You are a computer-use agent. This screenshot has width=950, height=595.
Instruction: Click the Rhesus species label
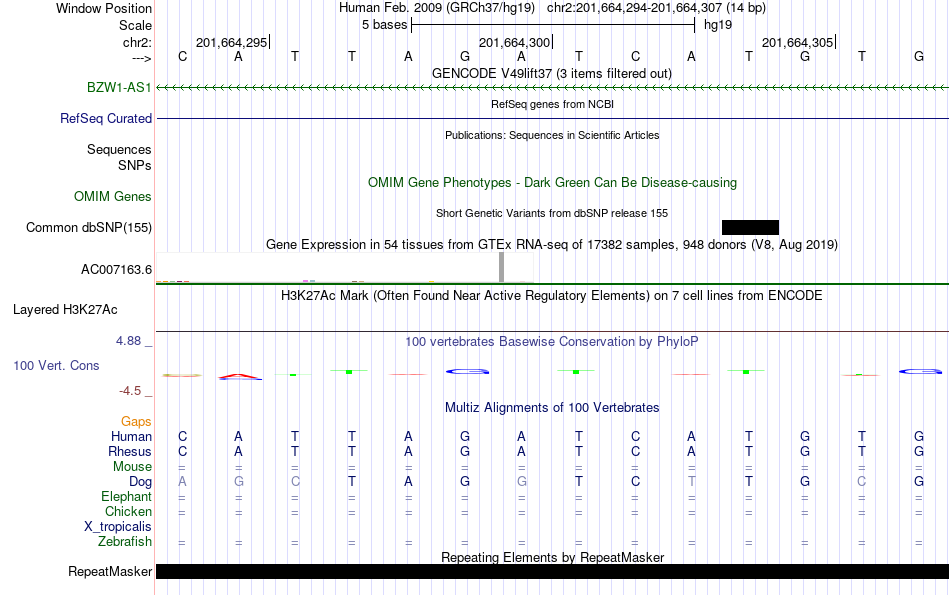tap(130, 451)
